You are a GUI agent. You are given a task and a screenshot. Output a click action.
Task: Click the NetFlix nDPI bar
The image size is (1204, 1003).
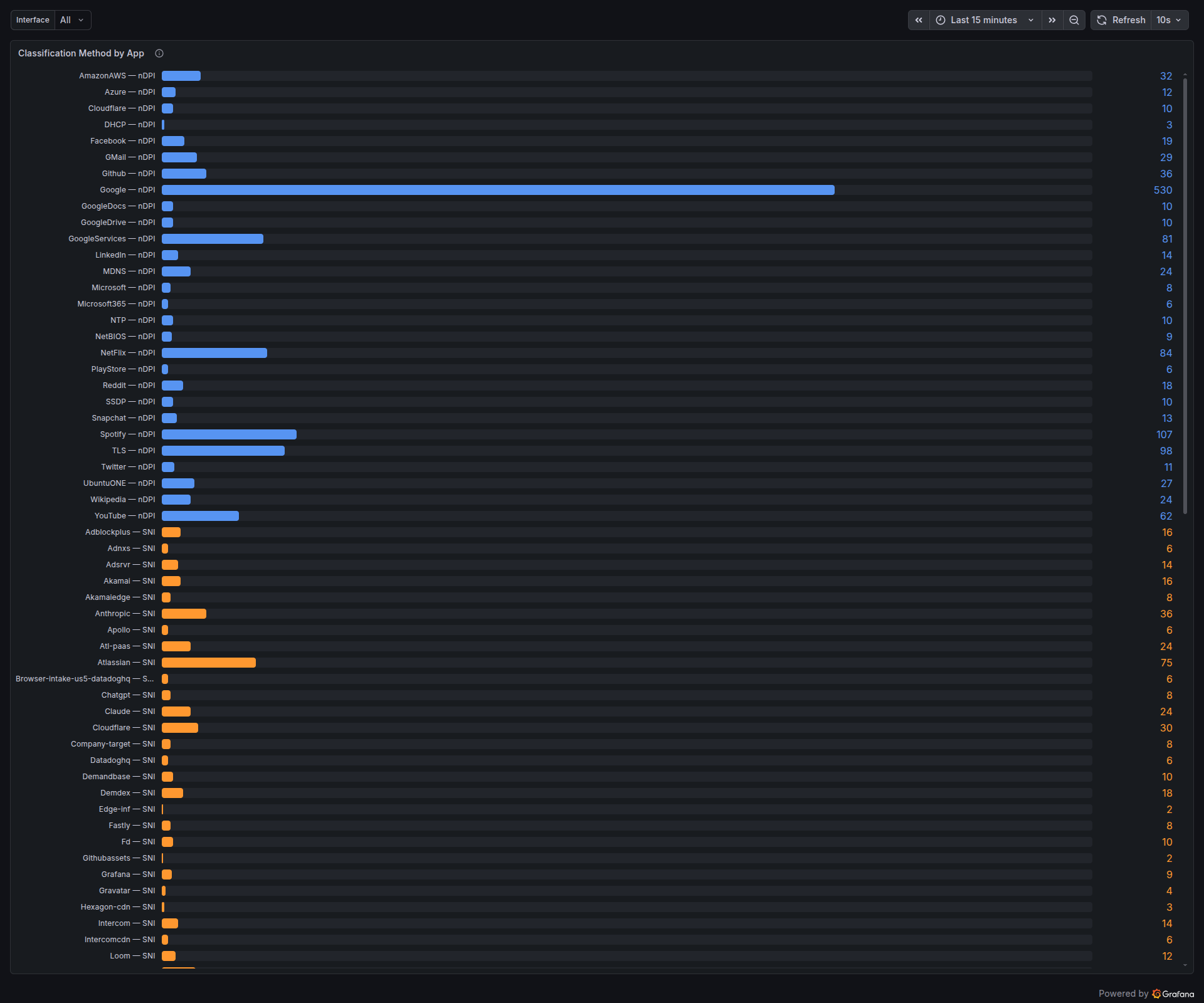click(213, 352)
